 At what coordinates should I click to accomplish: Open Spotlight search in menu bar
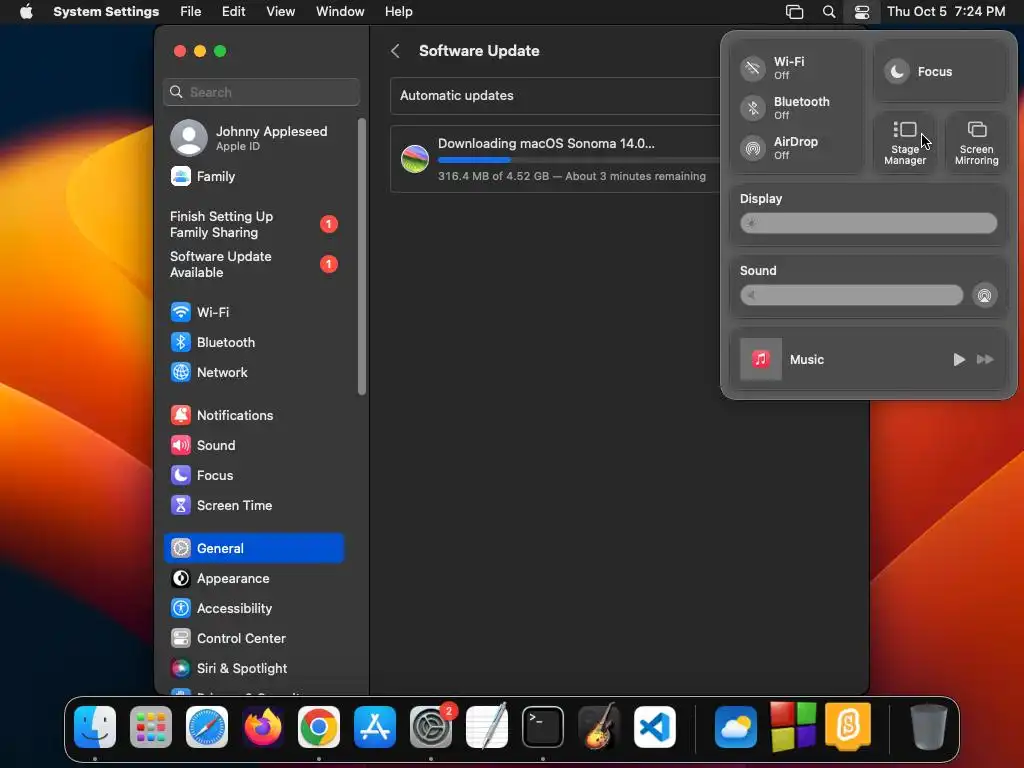coord(829,12)
